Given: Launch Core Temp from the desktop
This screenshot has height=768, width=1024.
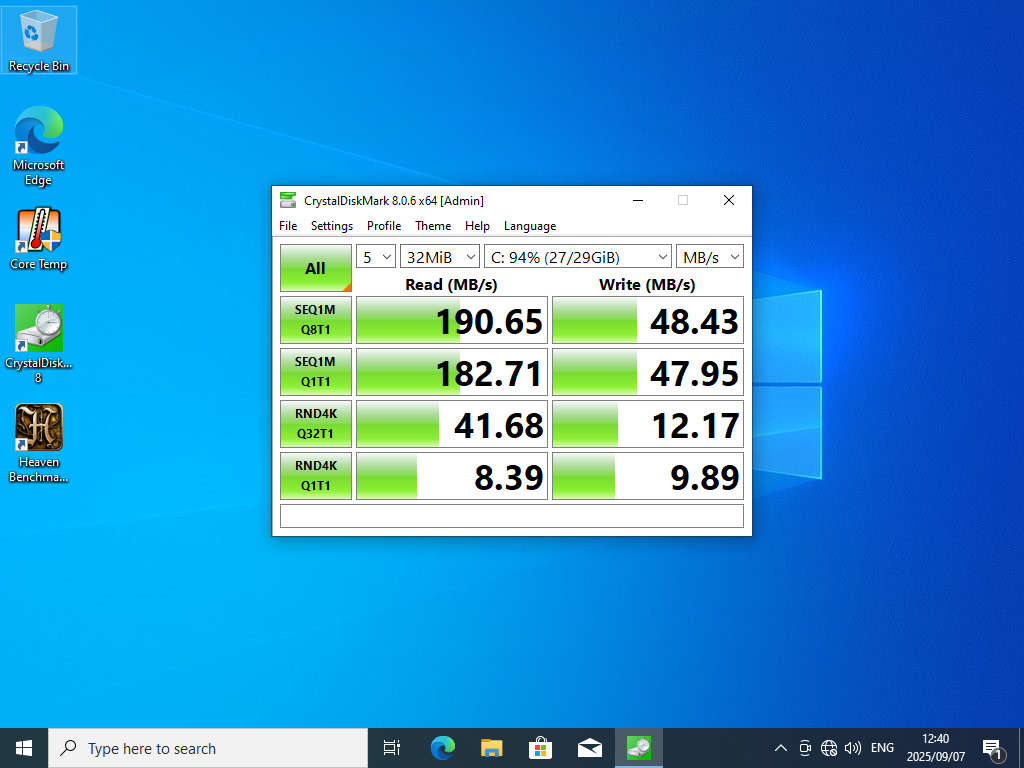Looking at the screenshot, I should pyautogui.click(x=38, y=230).
